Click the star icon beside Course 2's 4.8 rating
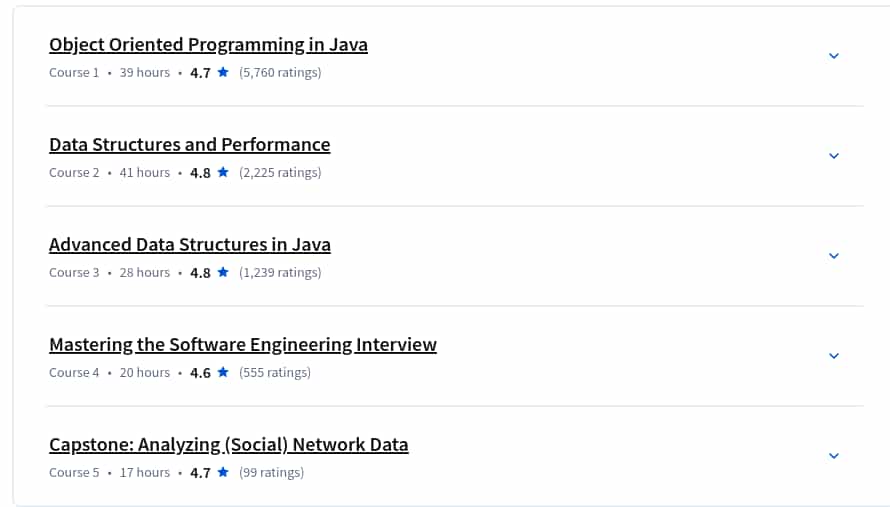 coord(223,172)
